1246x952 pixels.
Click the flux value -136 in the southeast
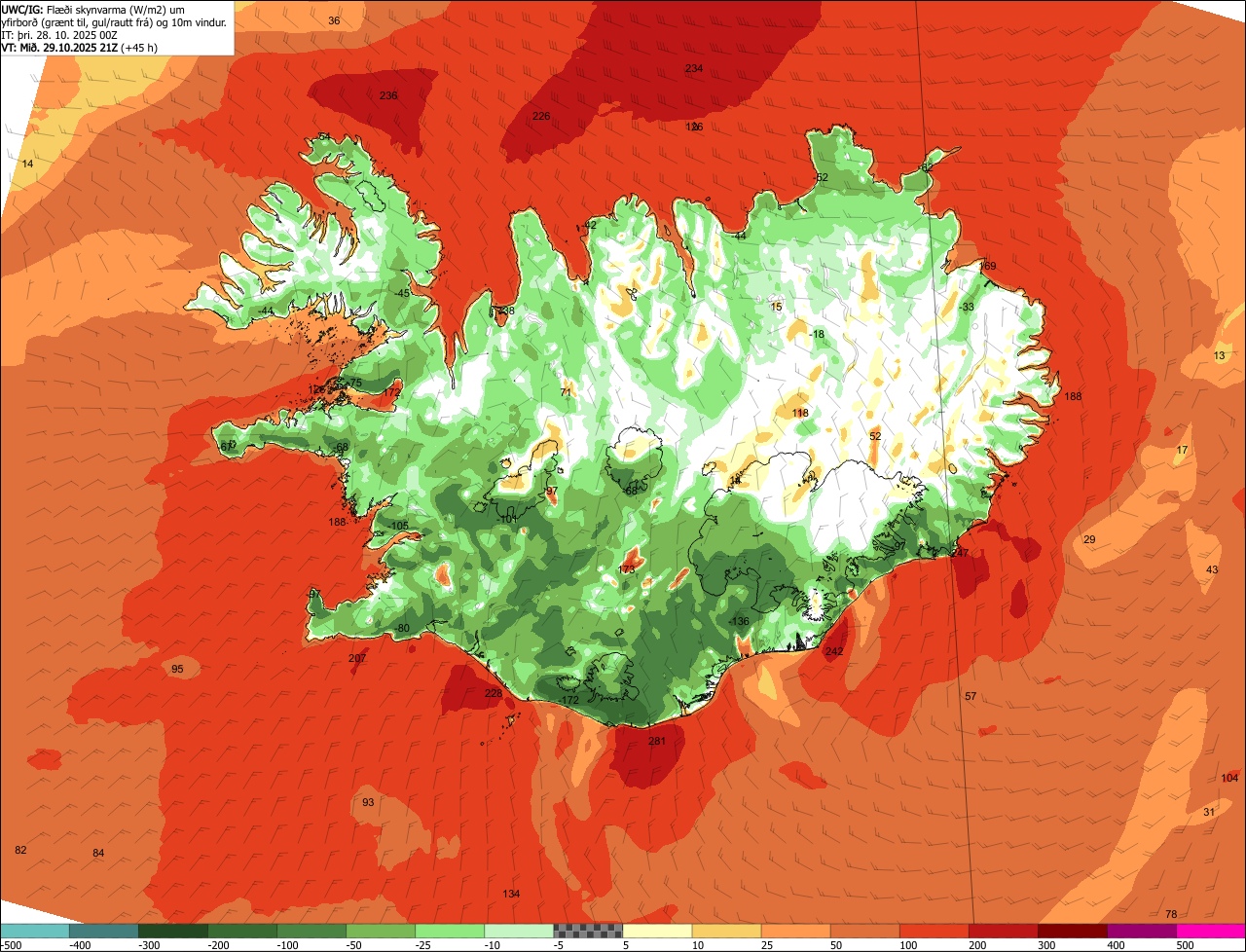click(x=740, y=621)
